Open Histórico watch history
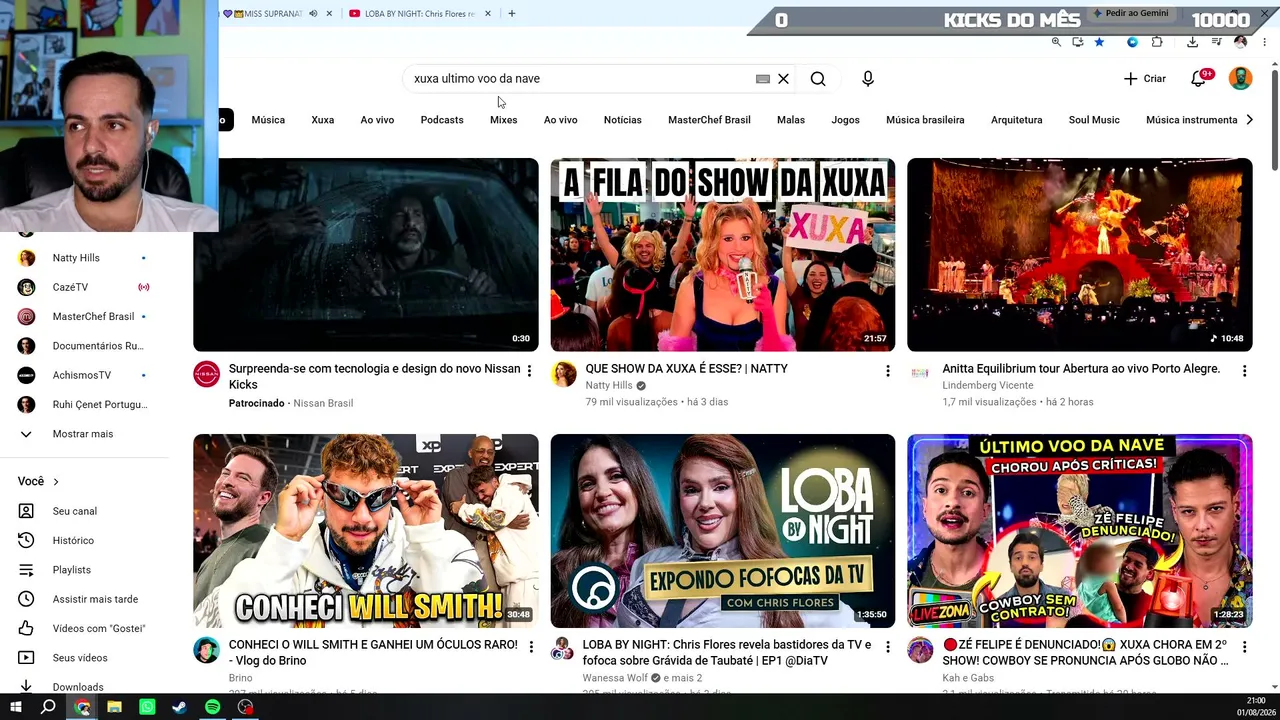This screenshot has height=720, width=1280. pos(83,540)
